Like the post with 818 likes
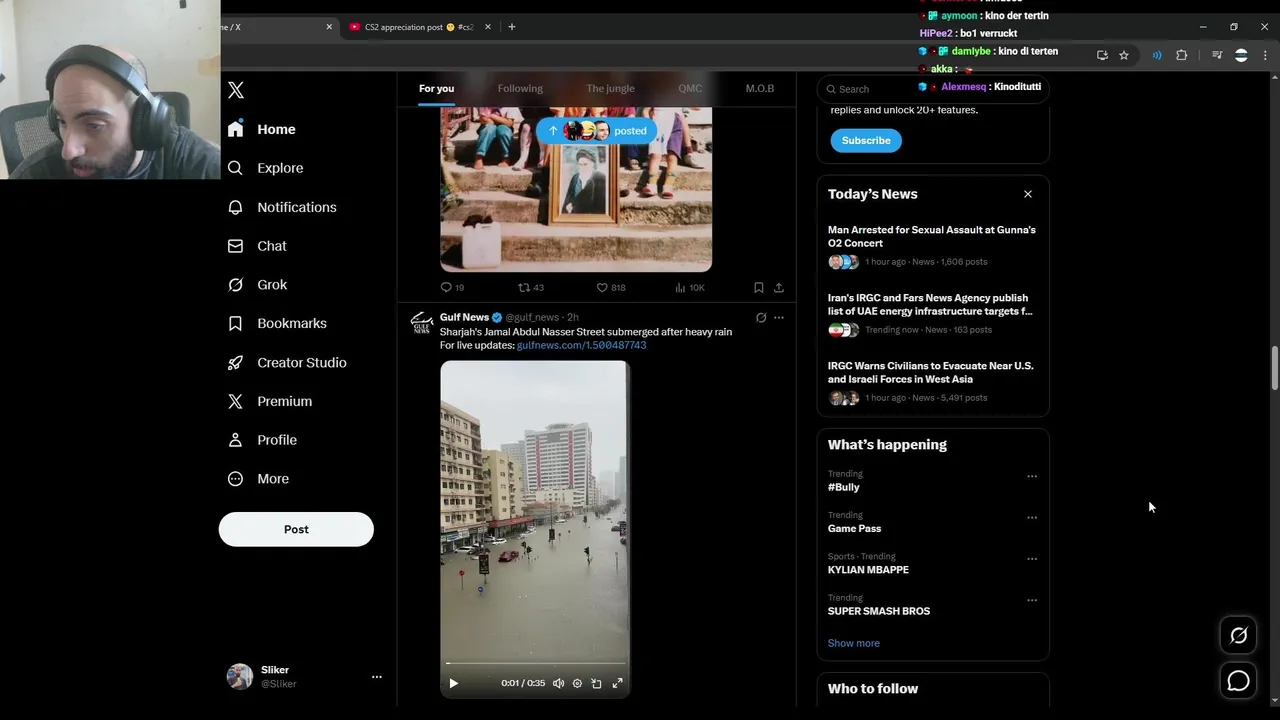This screenshot has width=1280, height=720. click(x=602, y=288)
